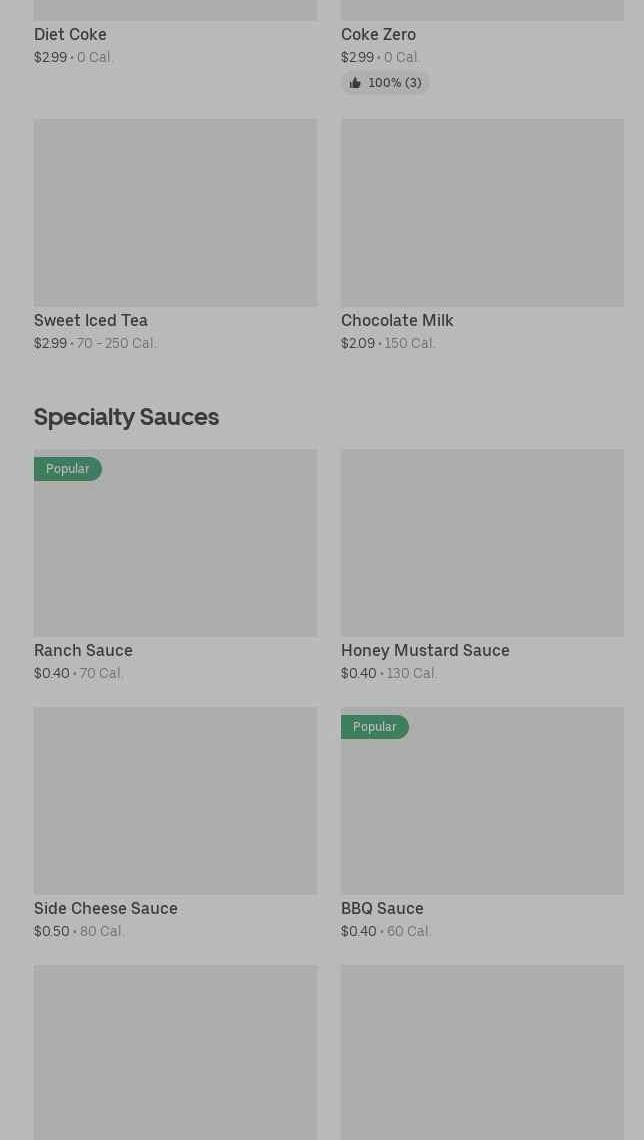Viewport: 644px width, 1140px height.
Task: Select the Coke Zero item name
Action: tap(378, 35)
